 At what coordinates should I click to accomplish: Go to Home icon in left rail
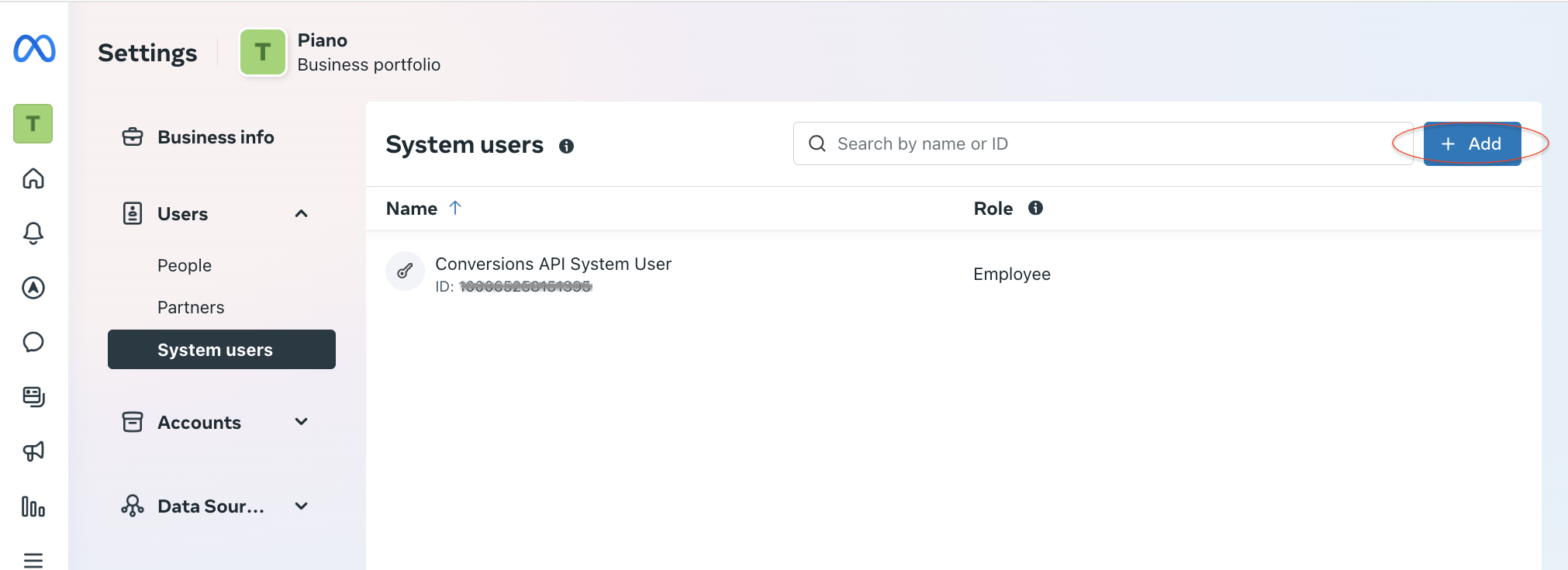33,179
